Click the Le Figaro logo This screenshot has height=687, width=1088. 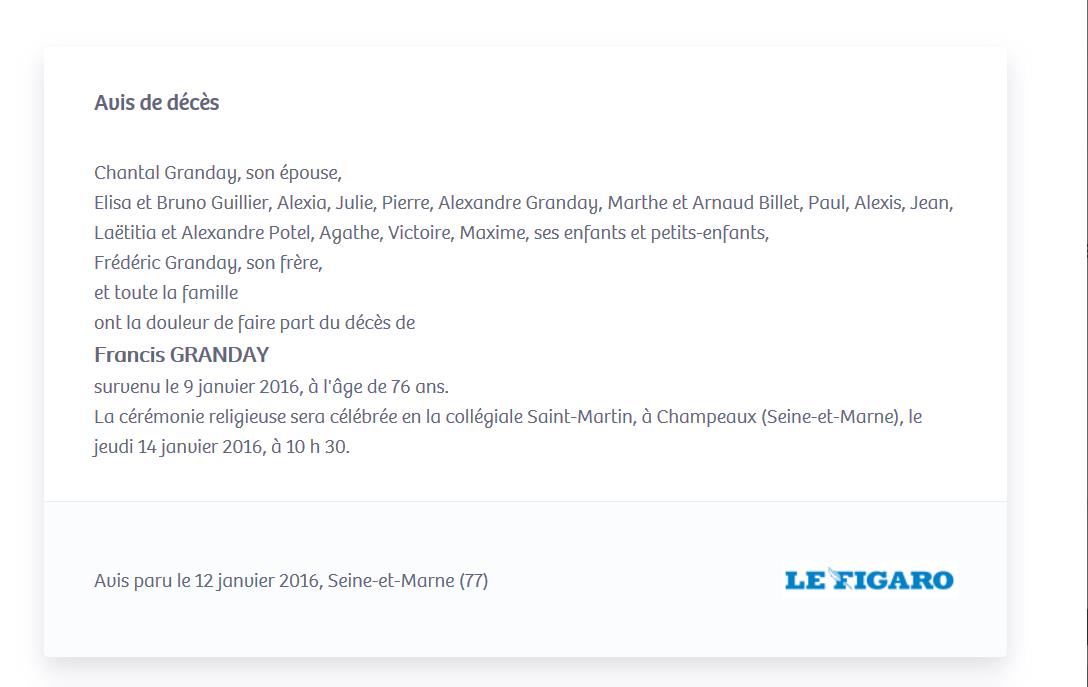869,579
